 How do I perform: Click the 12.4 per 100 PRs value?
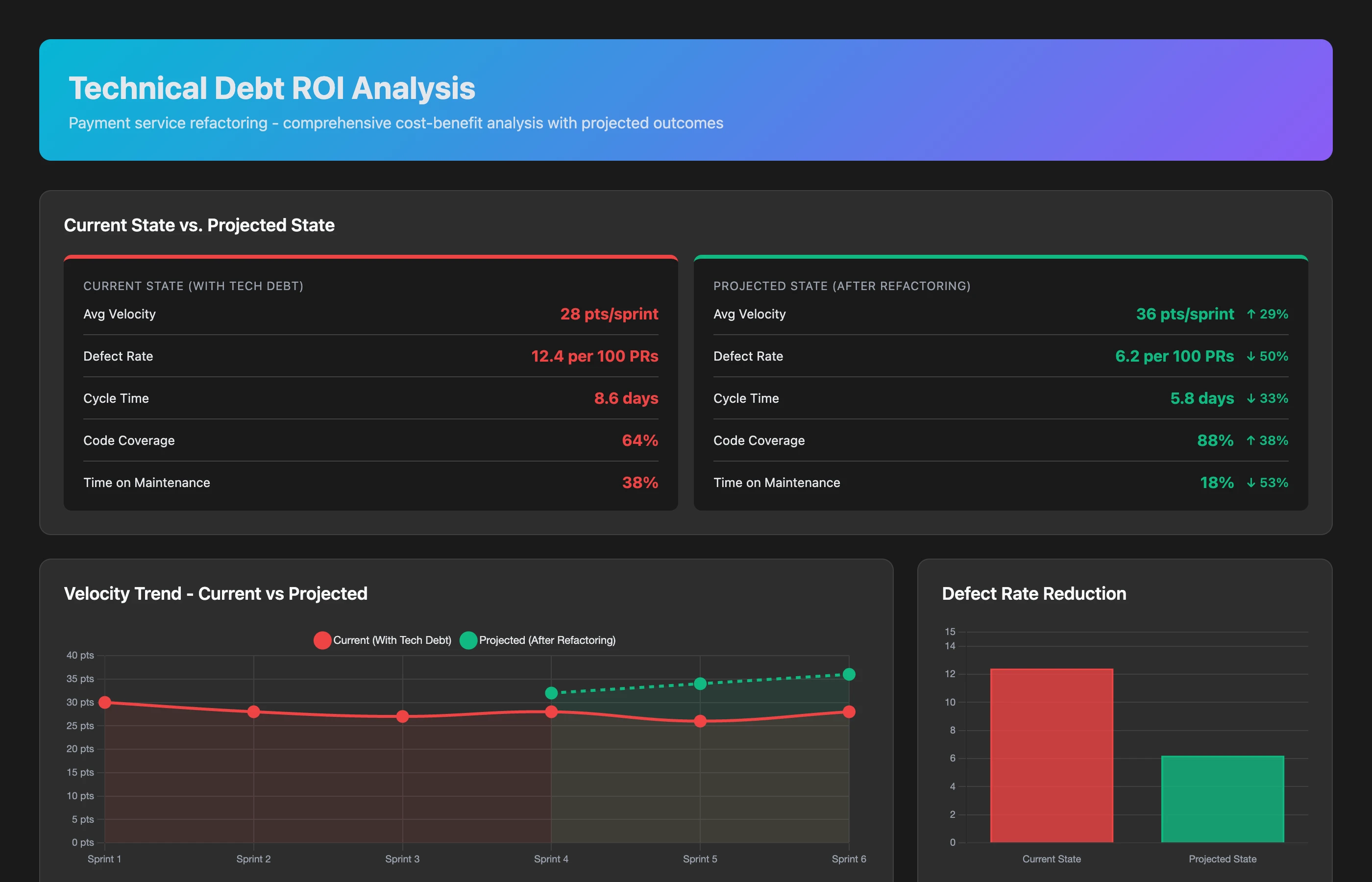click(x=595, y=356)
